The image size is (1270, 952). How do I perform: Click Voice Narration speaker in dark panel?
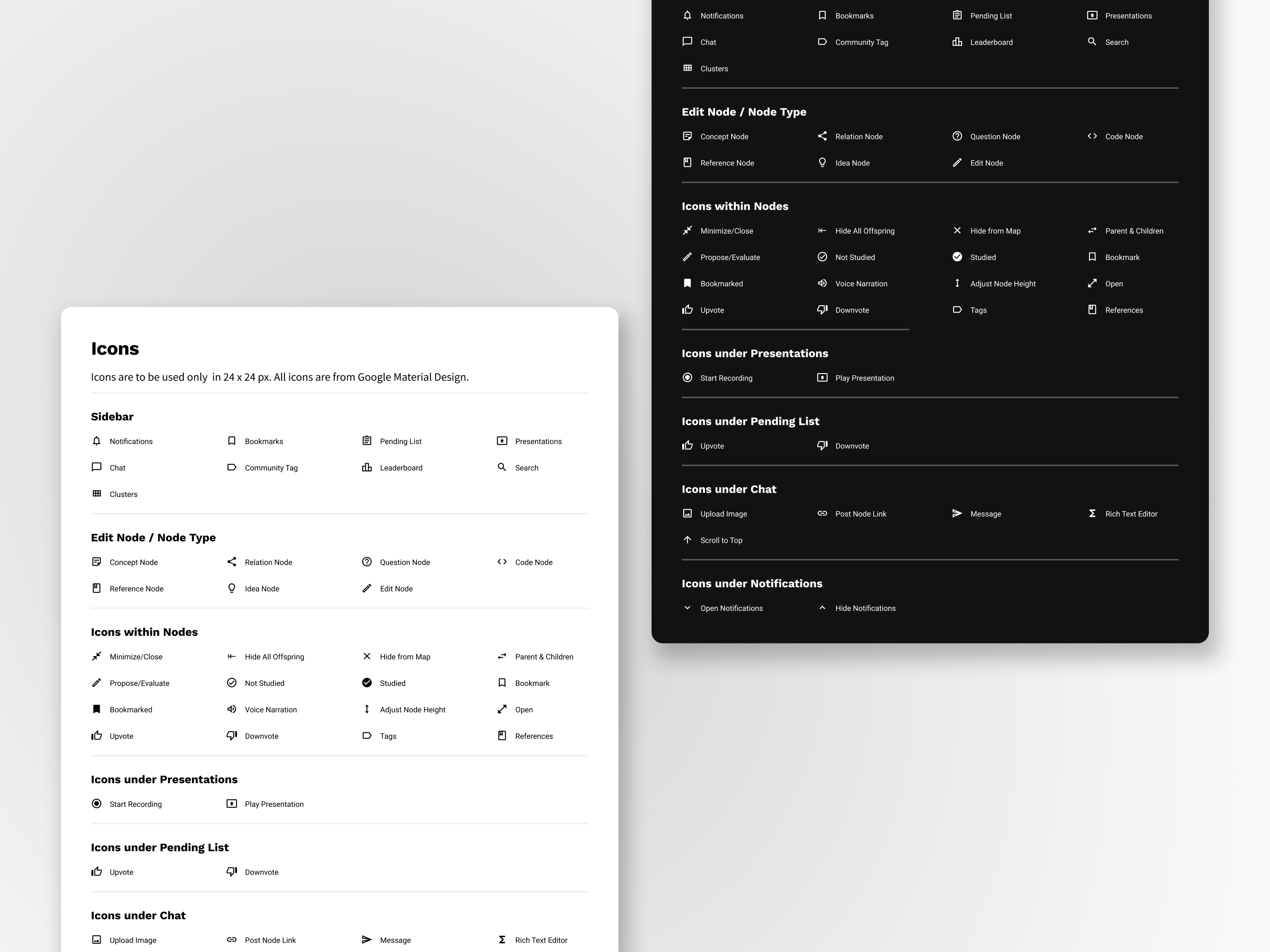click(x=822, y=283)
